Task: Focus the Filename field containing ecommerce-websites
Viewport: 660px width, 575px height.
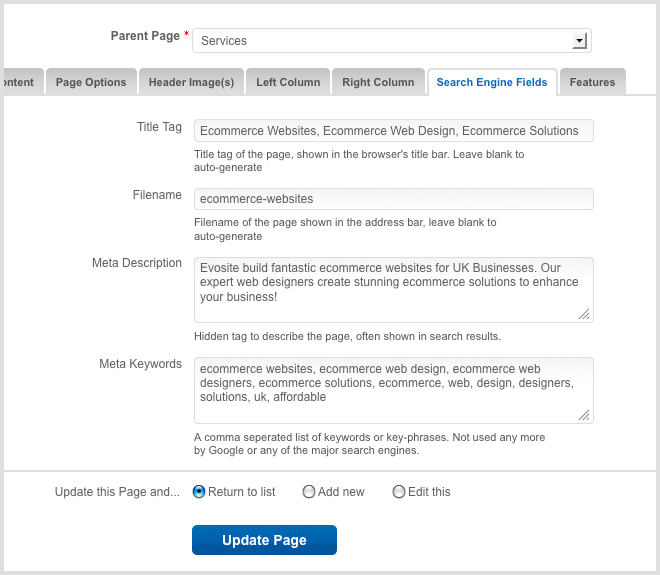Action: pos(394,199)
